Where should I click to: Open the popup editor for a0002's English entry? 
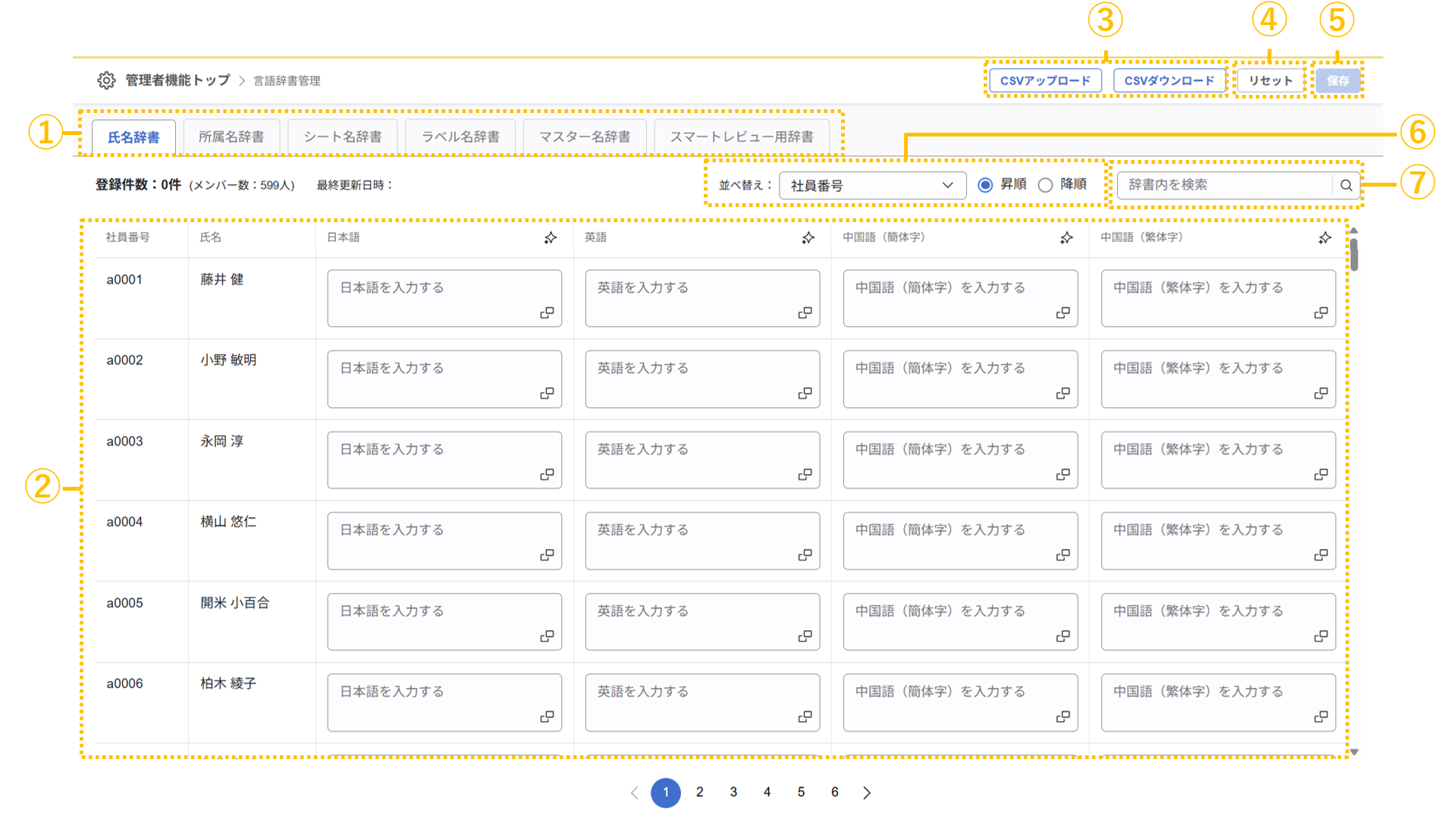click(x=805, y=395)
